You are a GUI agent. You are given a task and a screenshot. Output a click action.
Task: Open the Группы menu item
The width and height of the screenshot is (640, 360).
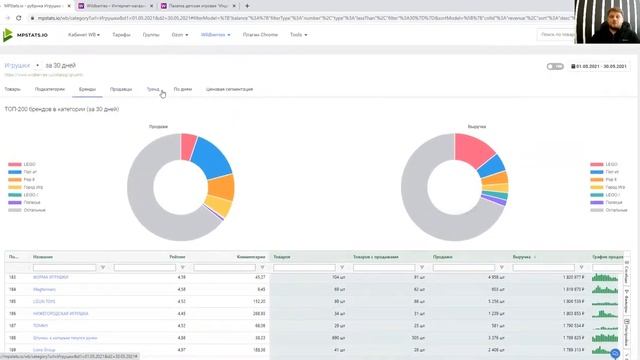[151, 35]
